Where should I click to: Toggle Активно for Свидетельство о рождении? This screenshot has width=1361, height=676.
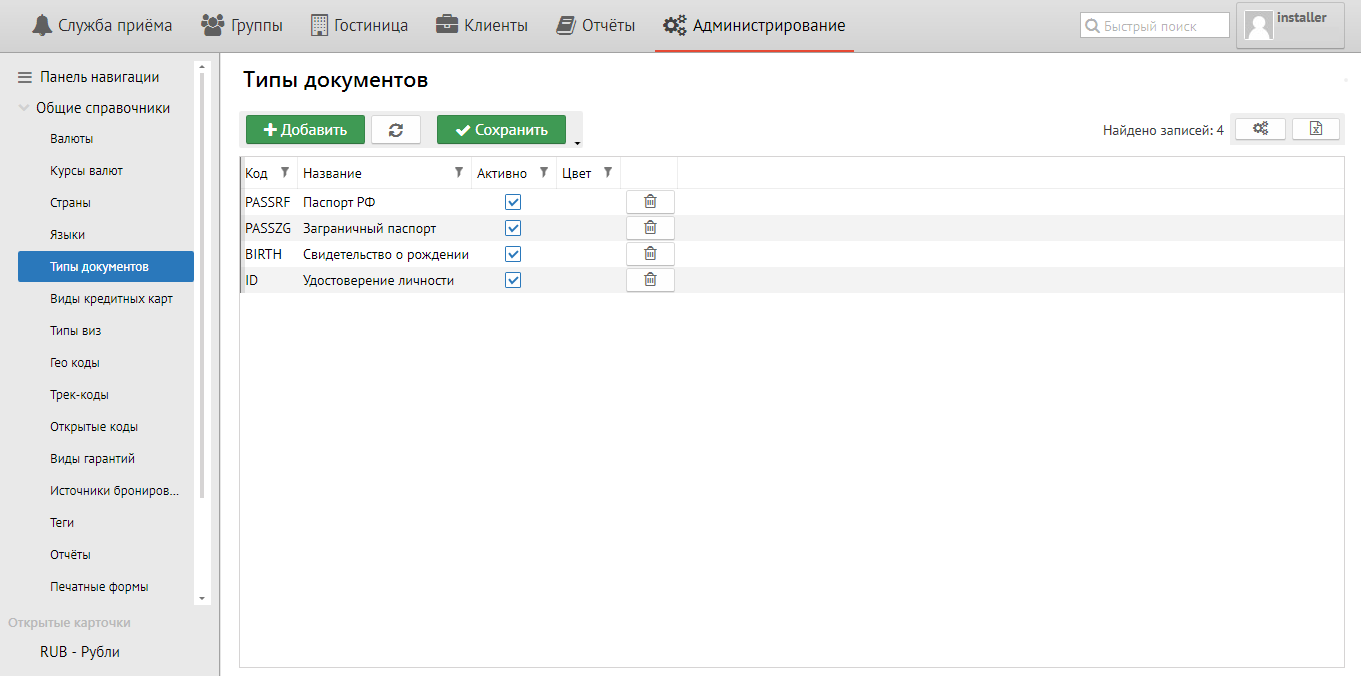tap(513, 254)
